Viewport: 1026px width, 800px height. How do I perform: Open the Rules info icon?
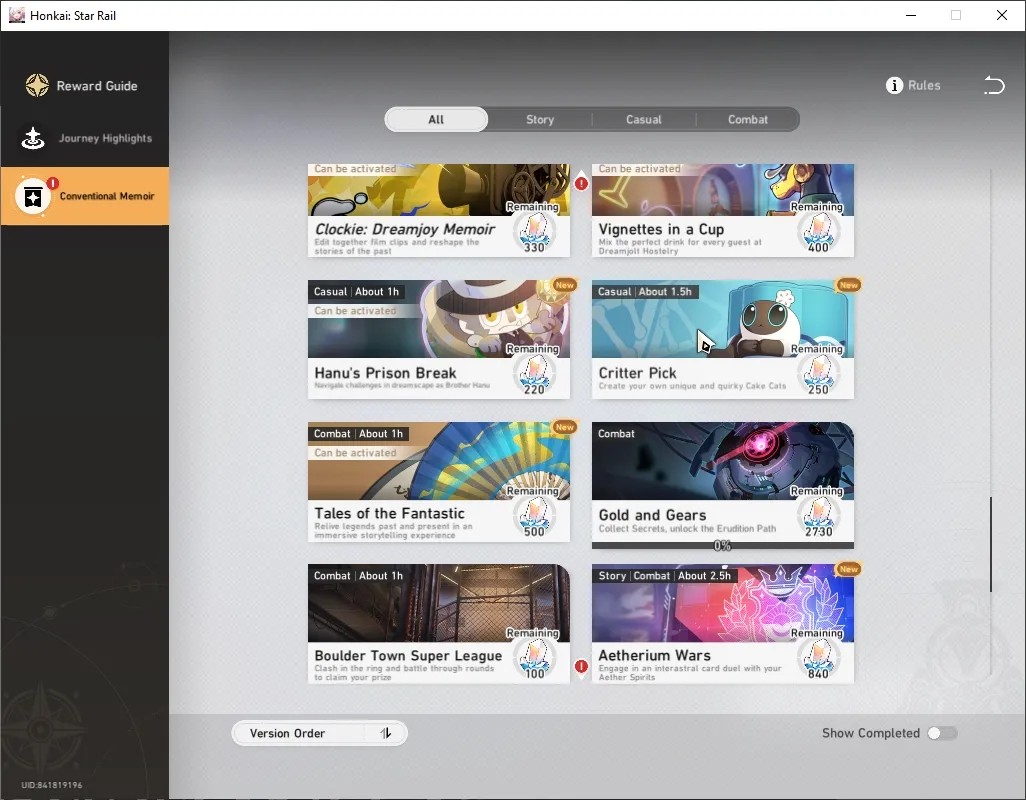[894, 86]
